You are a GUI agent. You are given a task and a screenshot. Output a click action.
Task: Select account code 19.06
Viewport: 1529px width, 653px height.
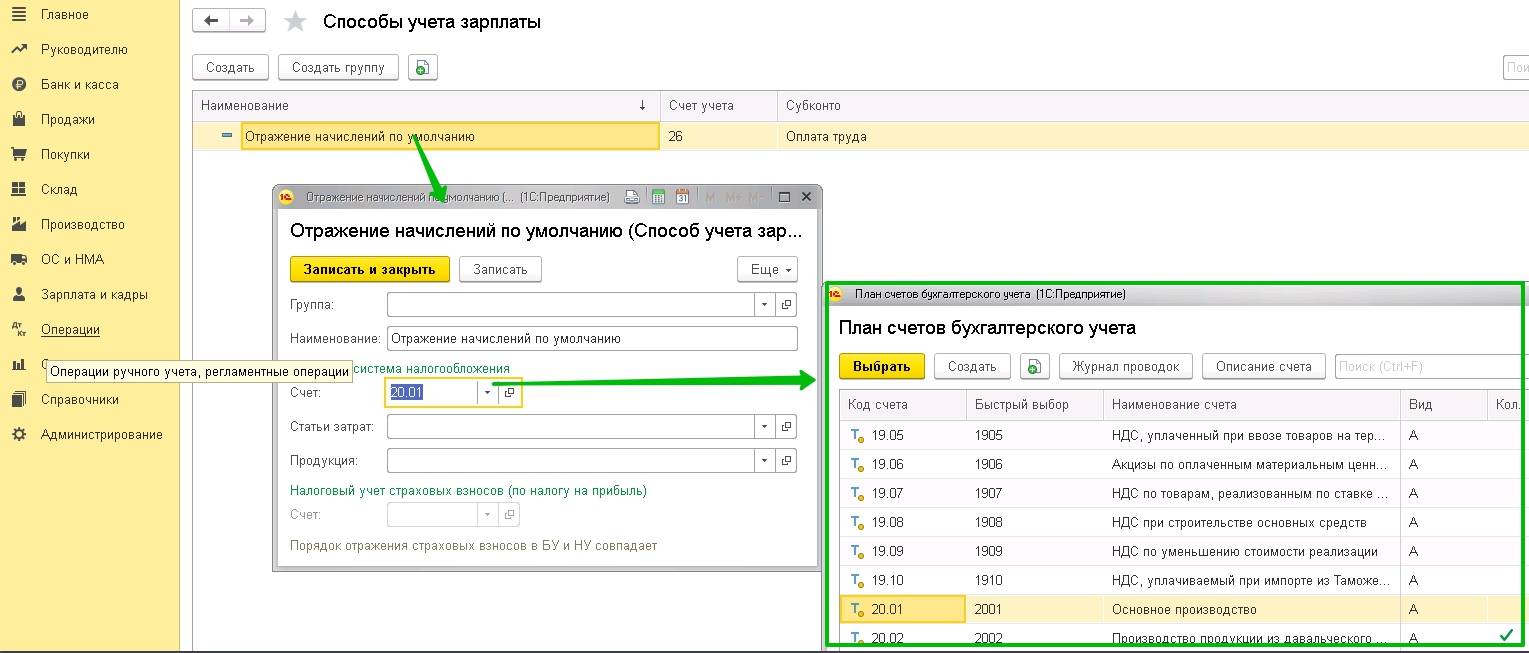pyautogui.click(x=887, y=464)
